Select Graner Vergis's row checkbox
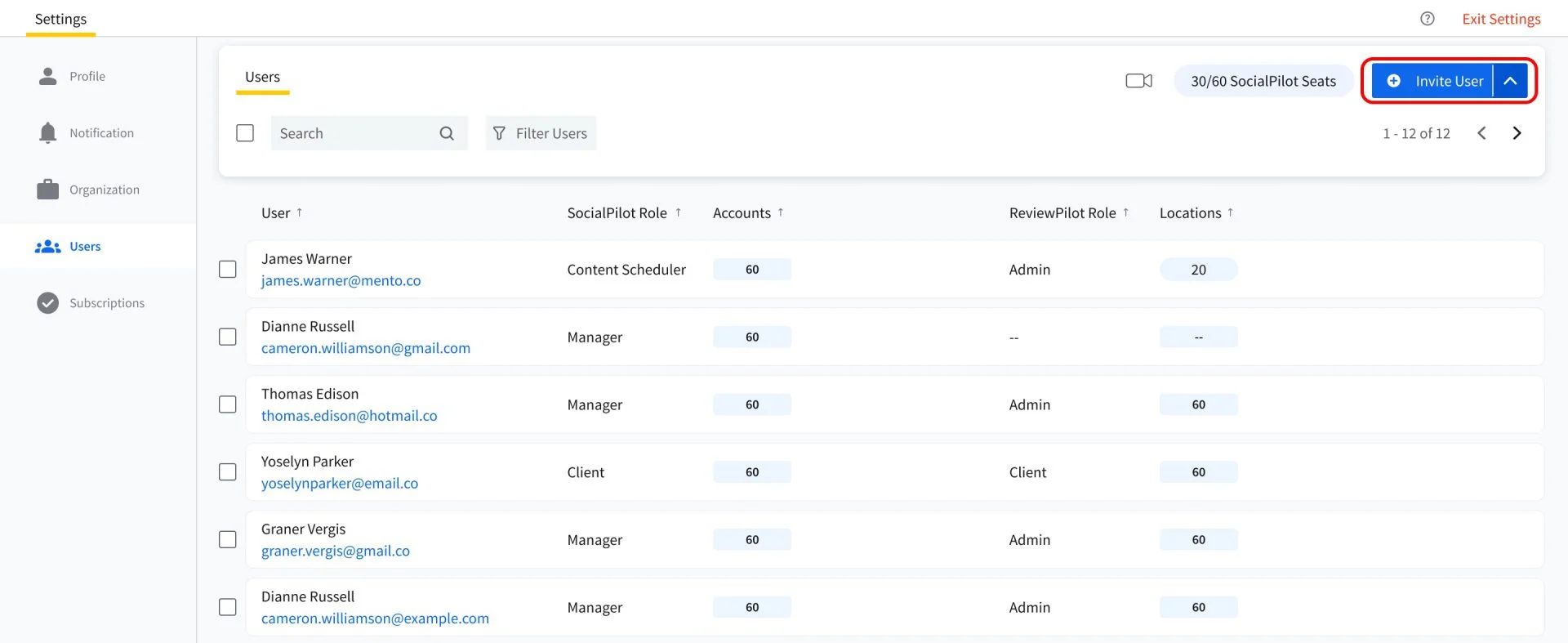The height and width of the screenshot is (643, 1568). [228, 540]
